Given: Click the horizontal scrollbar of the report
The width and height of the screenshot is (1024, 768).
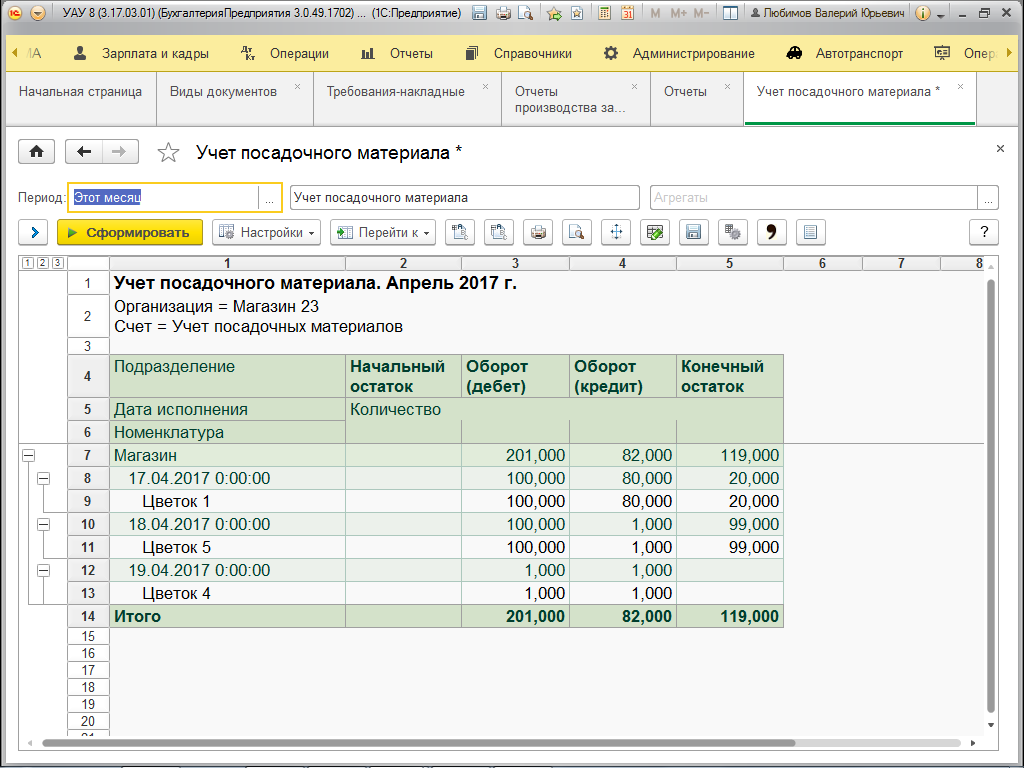Looking at the screenshot, I should (x=419, y=743).
